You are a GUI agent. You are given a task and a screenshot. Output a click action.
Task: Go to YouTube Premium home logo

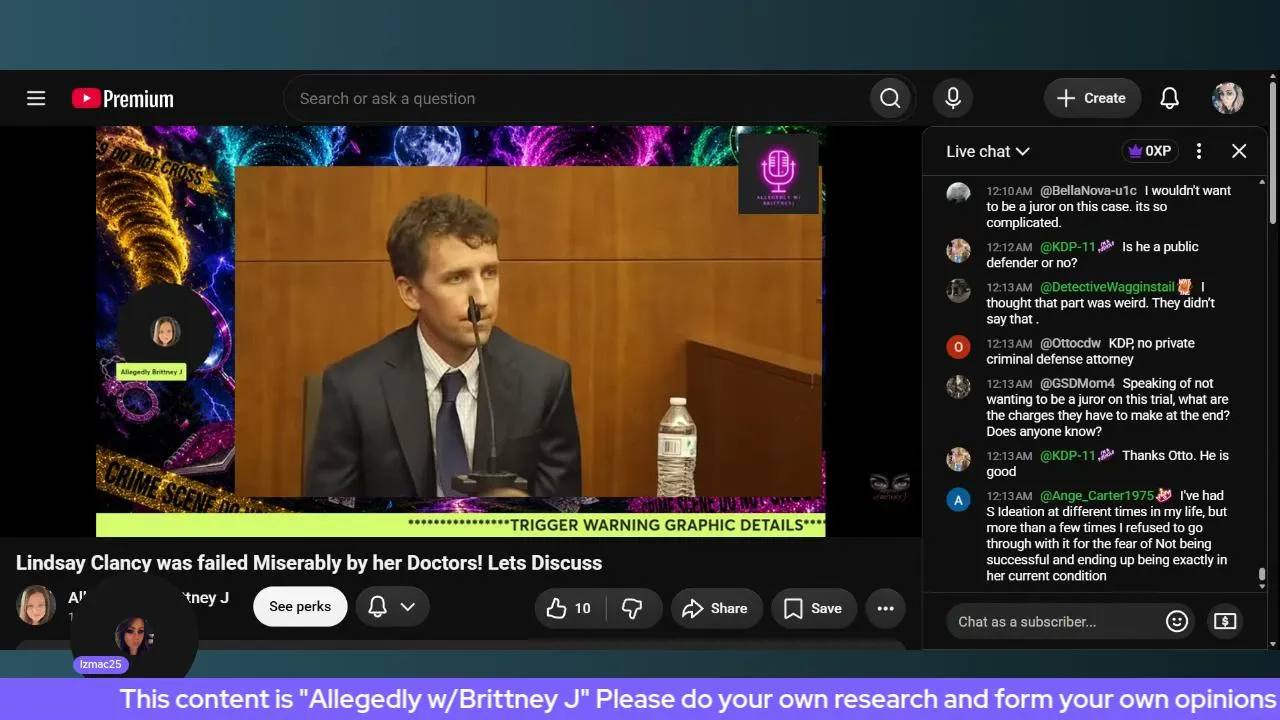pyautogui.click(x=123, y=98)
